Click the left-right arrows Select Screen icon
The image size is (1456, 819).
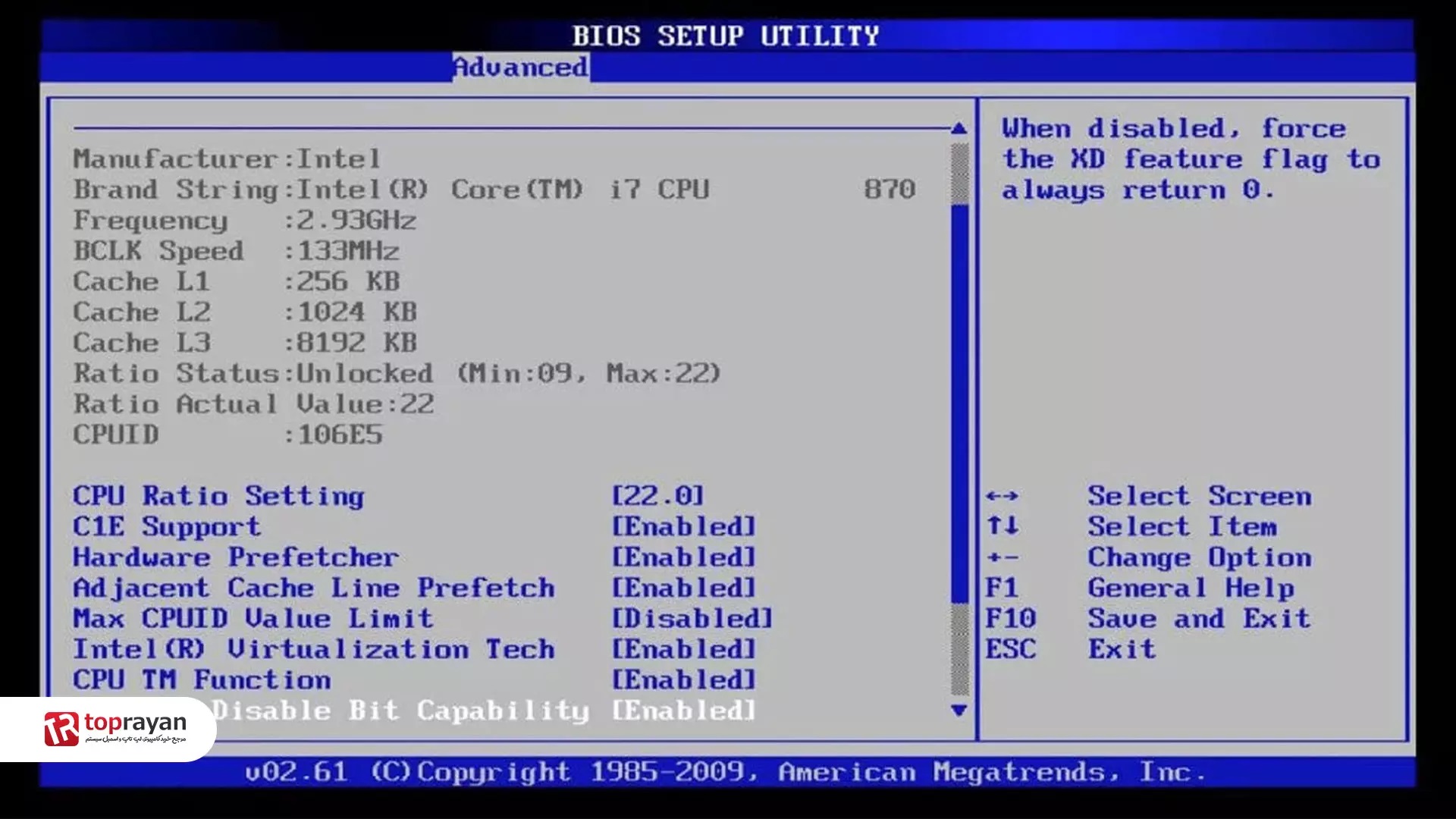1002,497
